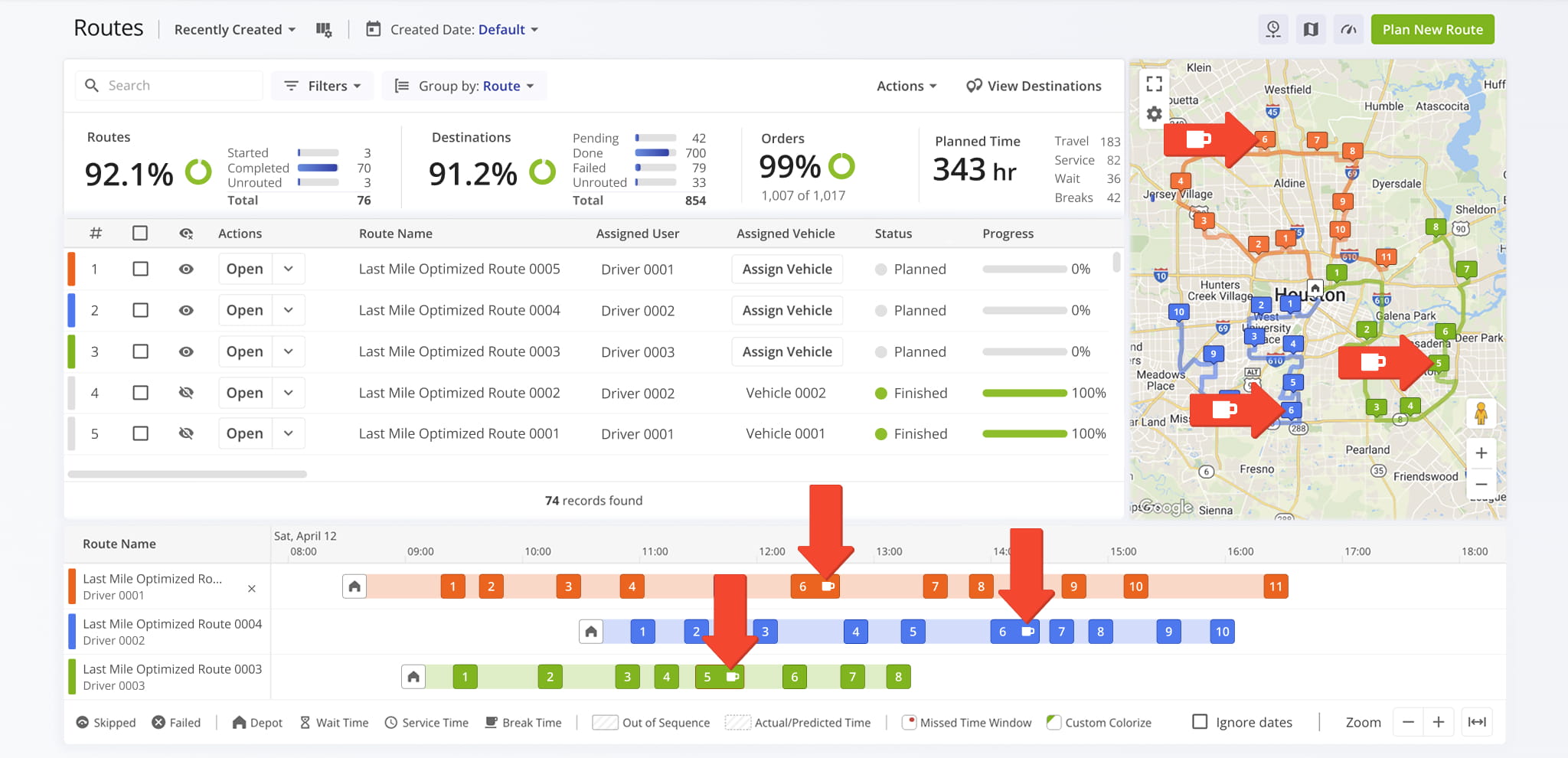Viewport: 1568px width, 758px height.
Task: Open the Actions menu
Action: [x=906, y=86]
